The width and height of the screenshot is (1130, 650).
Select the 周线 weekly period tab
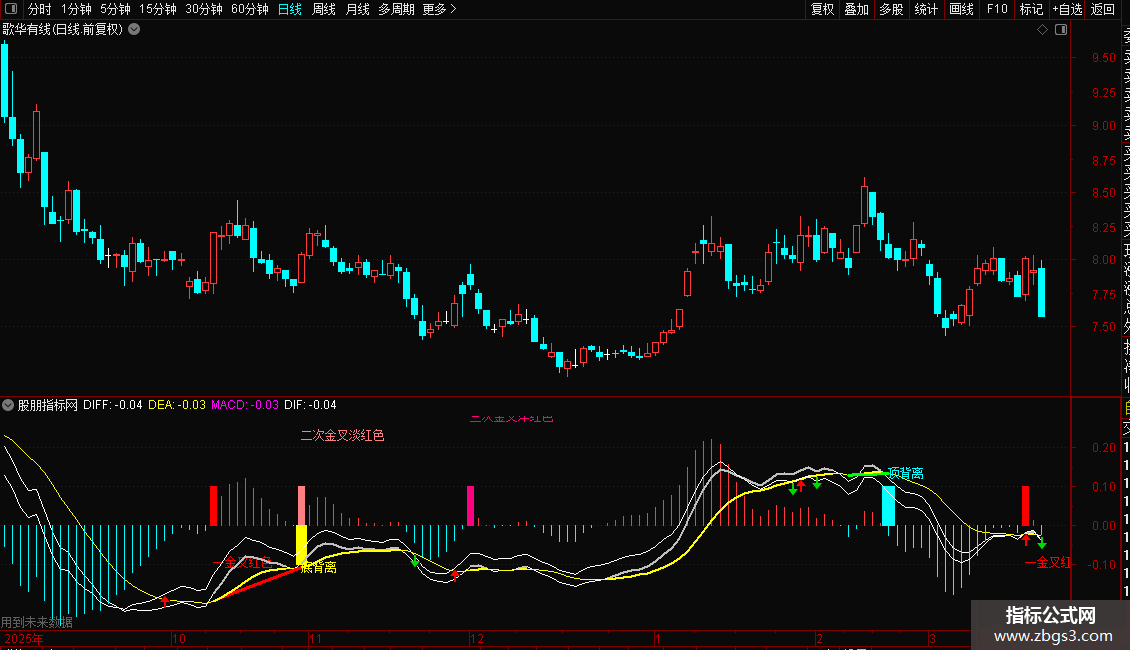point(324,9)
